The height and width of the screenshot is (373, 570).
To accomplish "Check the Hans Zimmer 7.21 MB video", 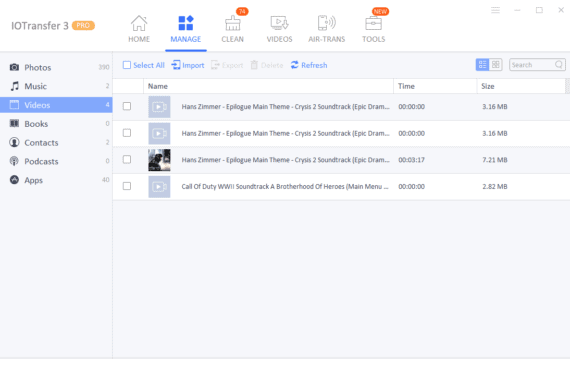I will (127, 160).
